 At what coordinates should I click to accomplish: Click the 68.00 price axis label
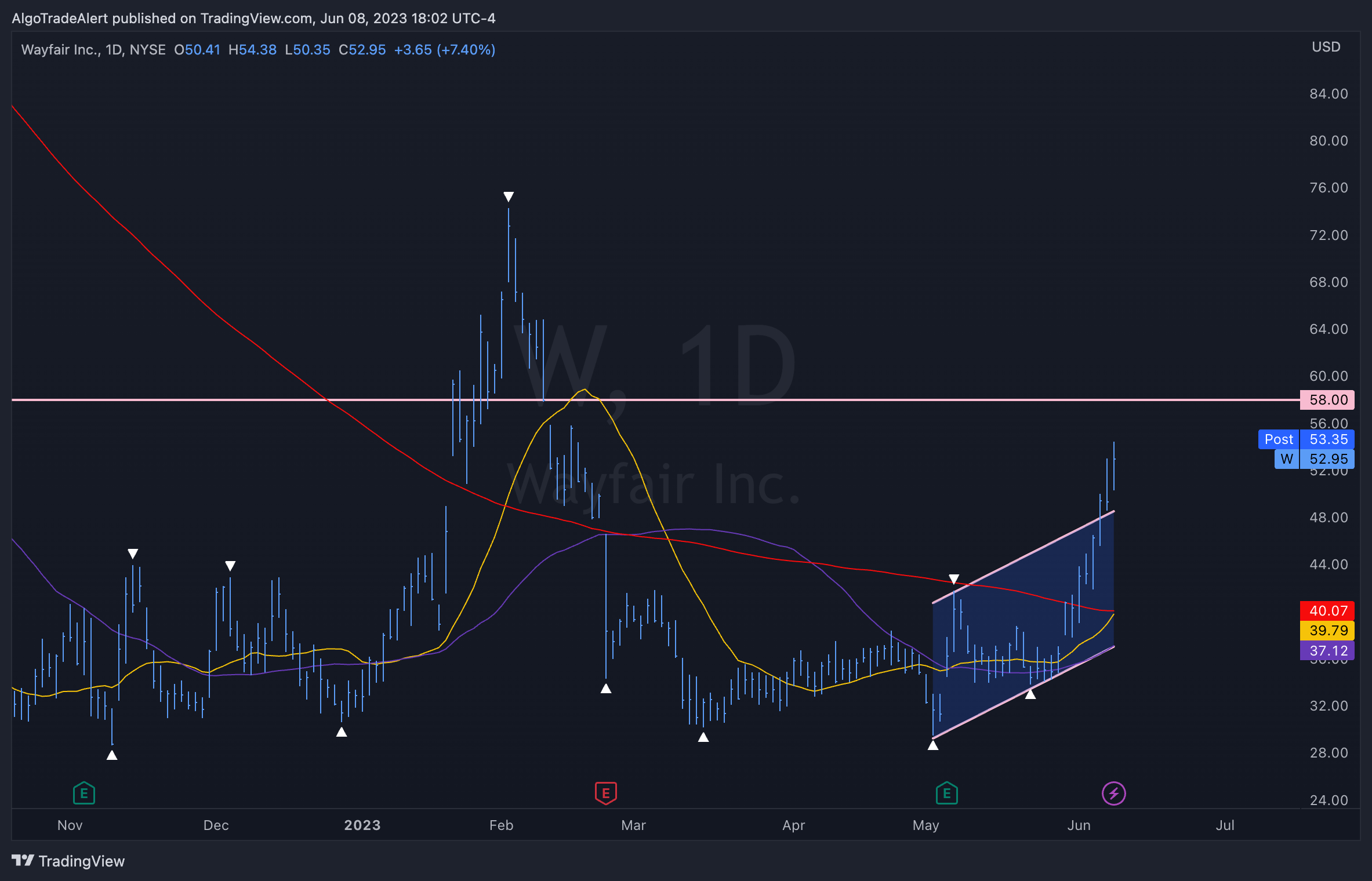click(1329, 282)
